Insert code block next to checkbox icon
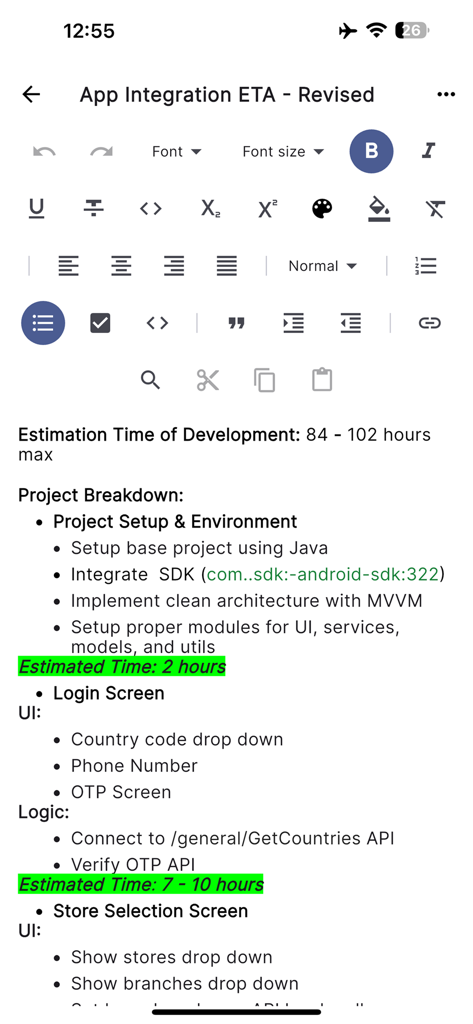This screenshot has height=1024, width=473. (157, 323)
